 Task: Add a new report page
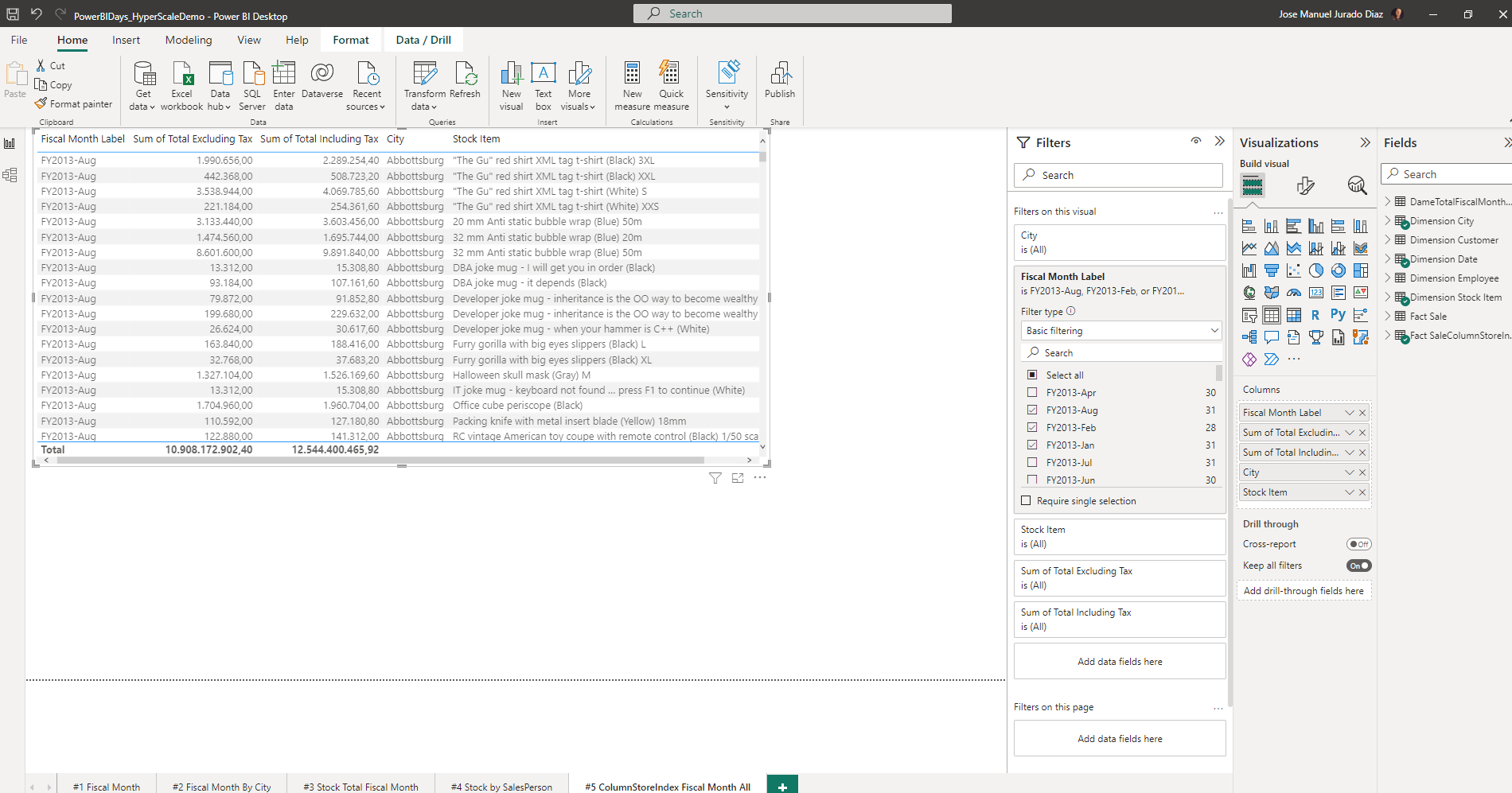(782, 786)
